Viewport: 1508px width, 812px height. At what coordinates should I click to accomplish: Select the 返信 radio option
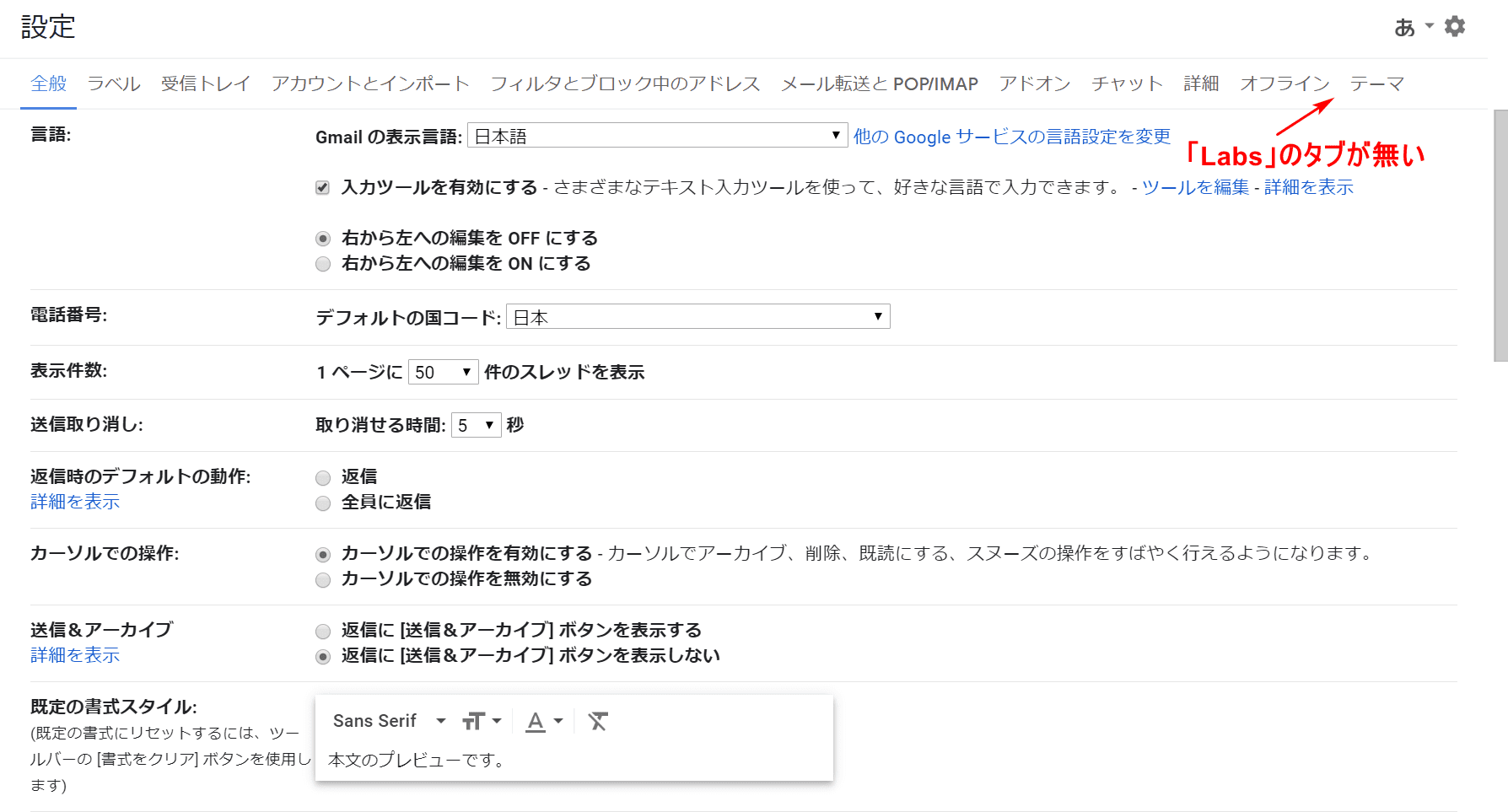pos(322,478)
